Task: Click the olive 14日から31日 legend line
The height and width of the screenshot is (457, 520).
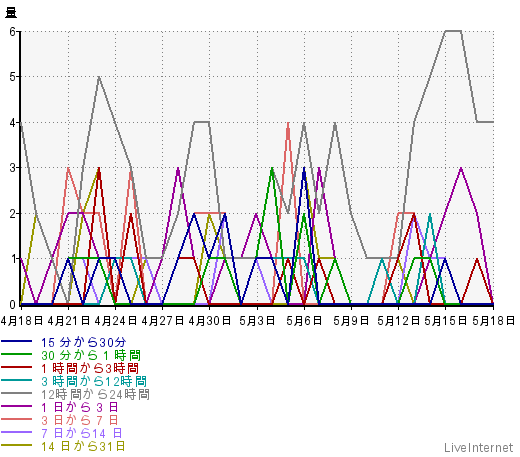Action: [16, 445]
